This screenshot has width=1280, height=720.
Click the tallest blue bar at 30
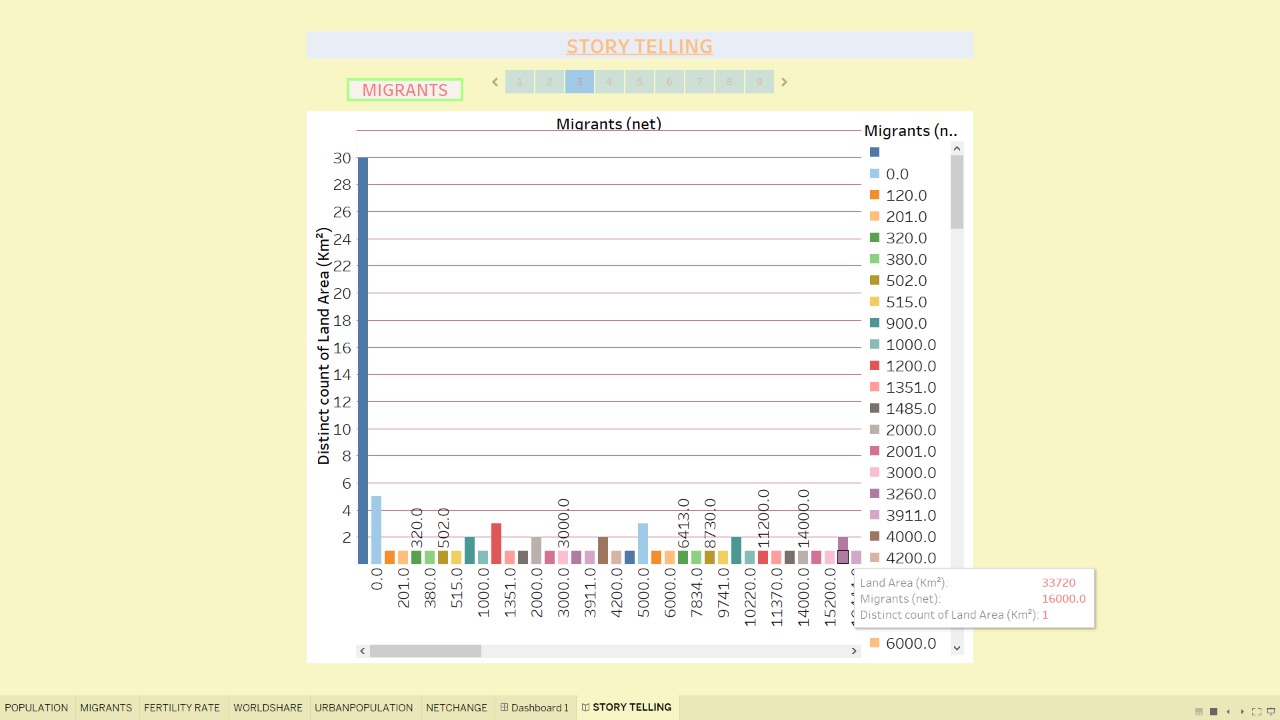click(363, 361)
